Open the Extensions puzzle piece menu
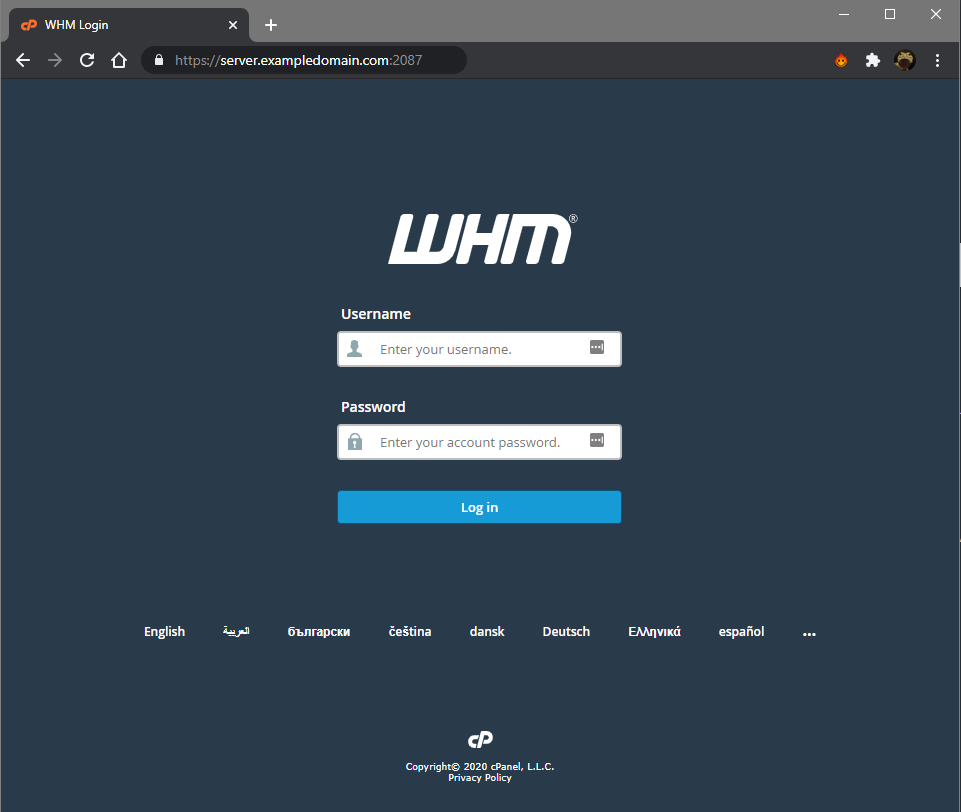Image resolution: width=961 pixels, height=812 pixels. tap(873, 60)
